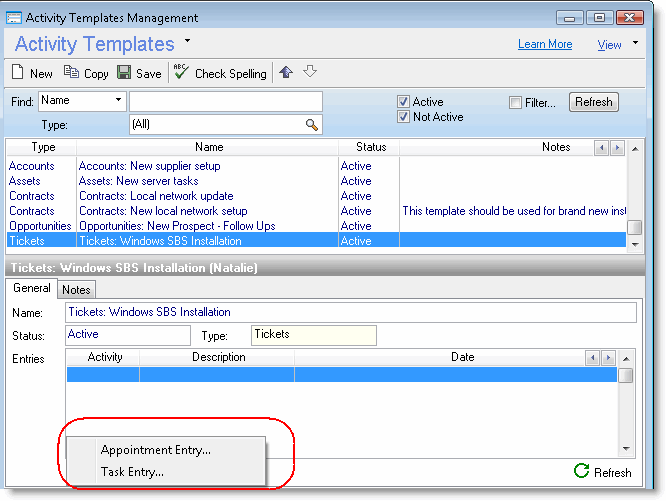Choose Task Entry... from context menu
This screenshot has height=501, width=666.
click(132, 472)
